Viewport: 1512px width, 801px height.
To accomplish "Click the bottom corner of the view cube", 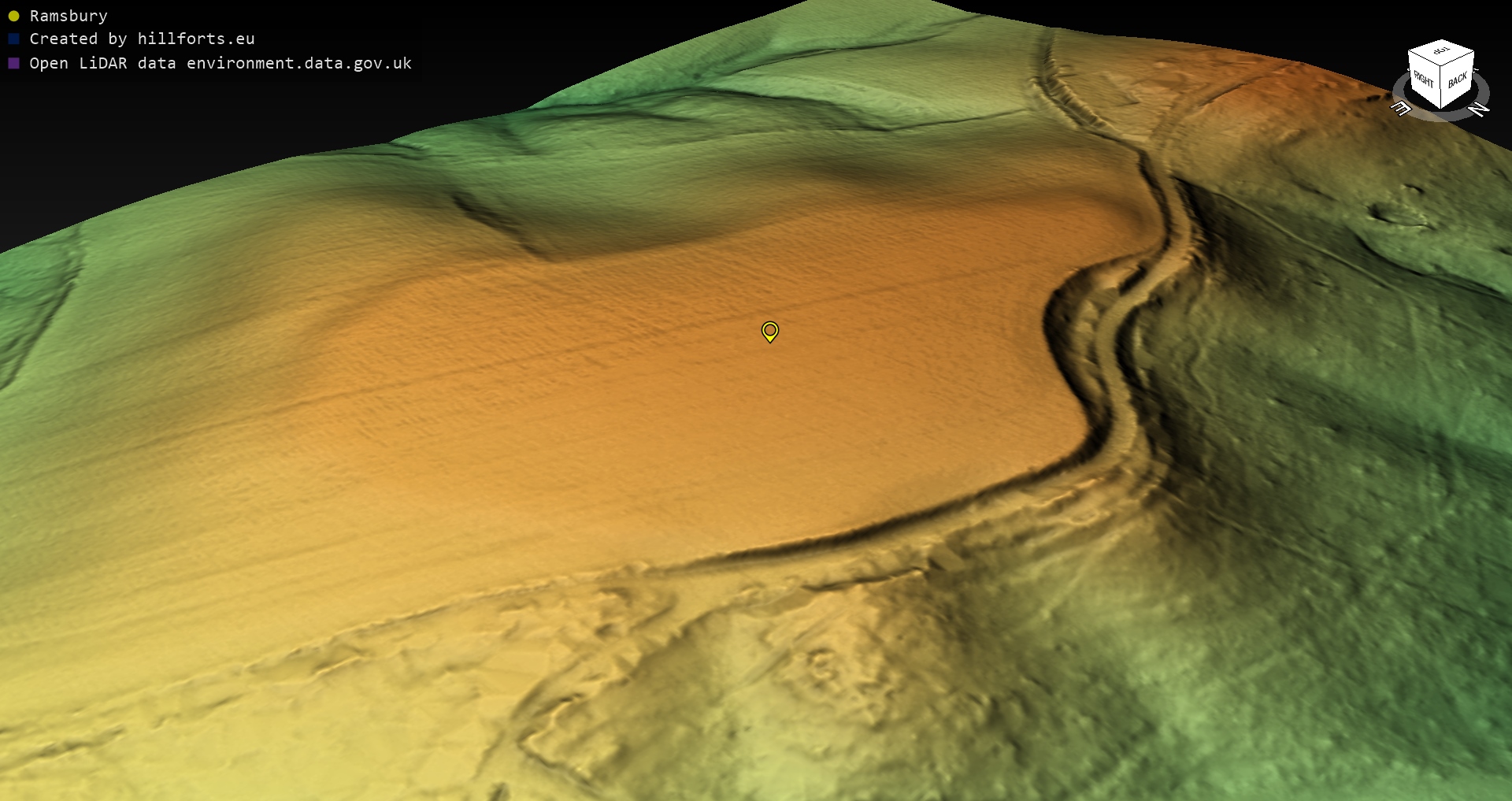I will 1440,108.
